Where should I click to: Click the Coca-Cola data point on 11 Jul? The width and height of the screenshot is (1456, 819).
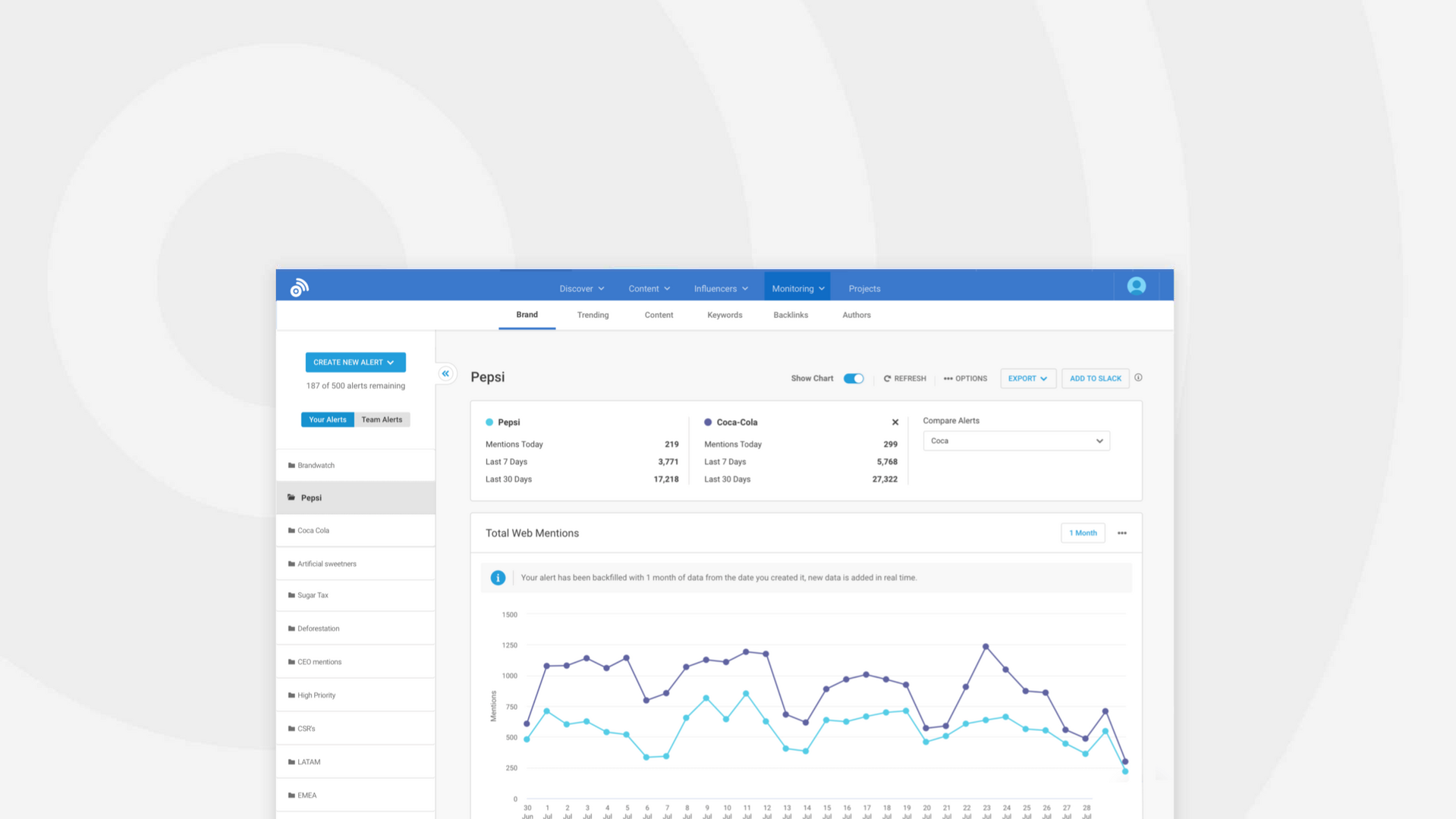point(746,651)
